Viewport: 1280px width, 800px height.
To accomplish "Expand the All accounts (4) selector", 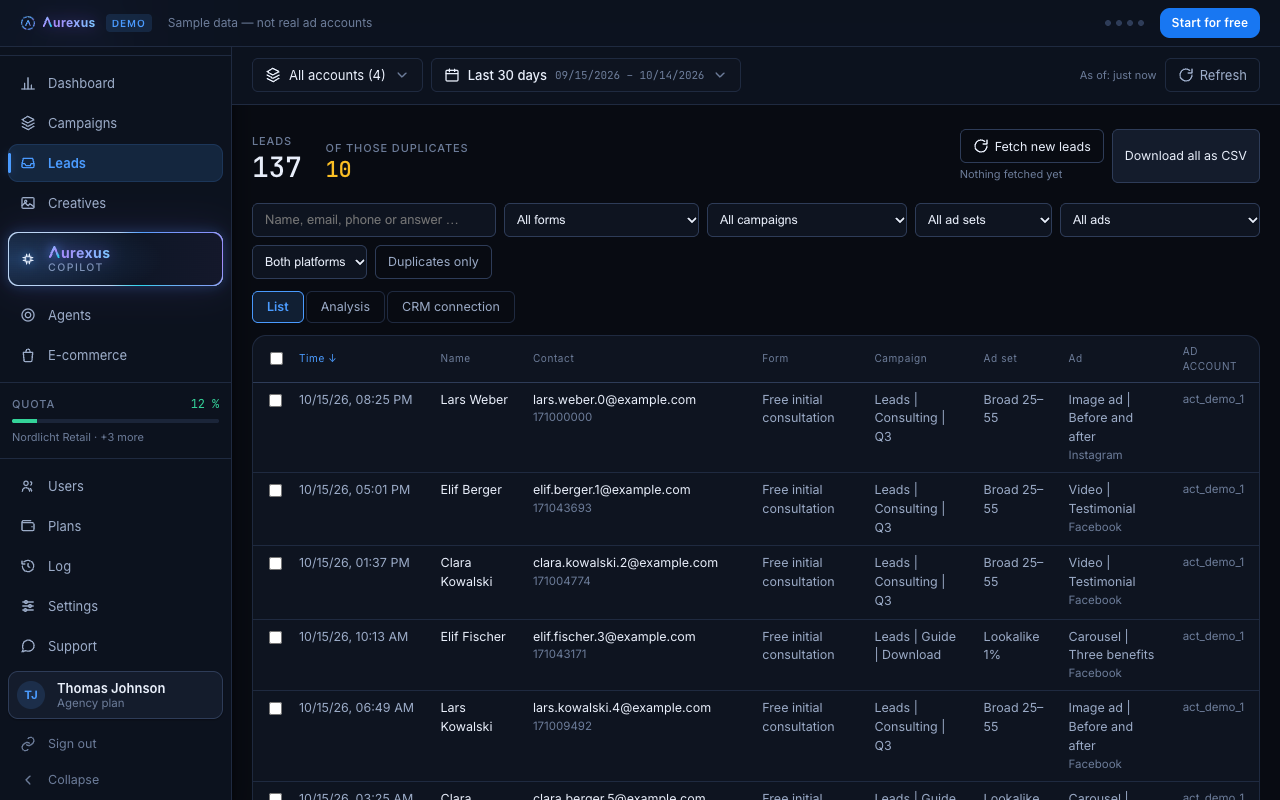I will coord(337,75).
